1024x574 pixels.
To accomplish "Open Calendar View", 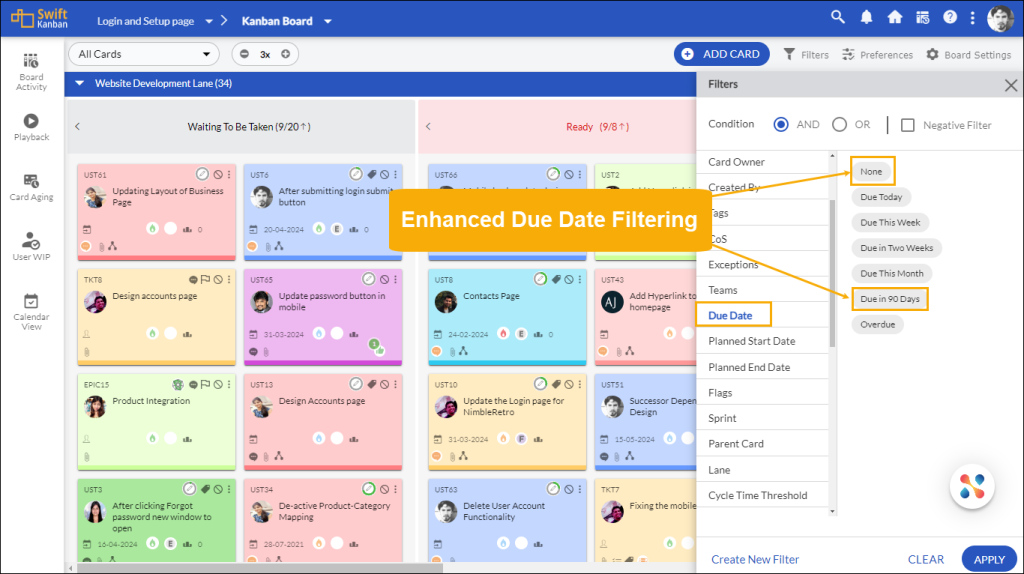I will click(x=31, y=311).
